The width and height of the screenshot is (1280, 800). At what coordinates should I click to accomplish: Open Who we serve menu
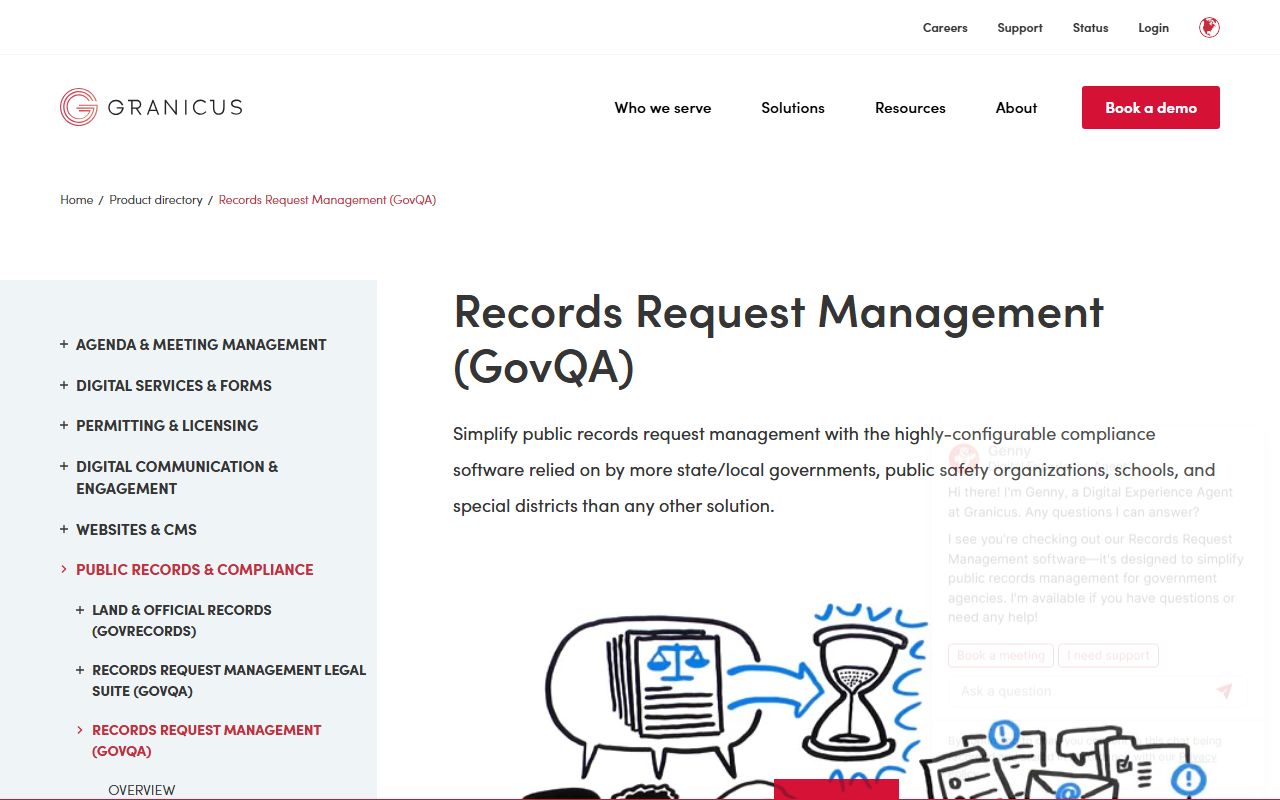[x=663, y=108]
